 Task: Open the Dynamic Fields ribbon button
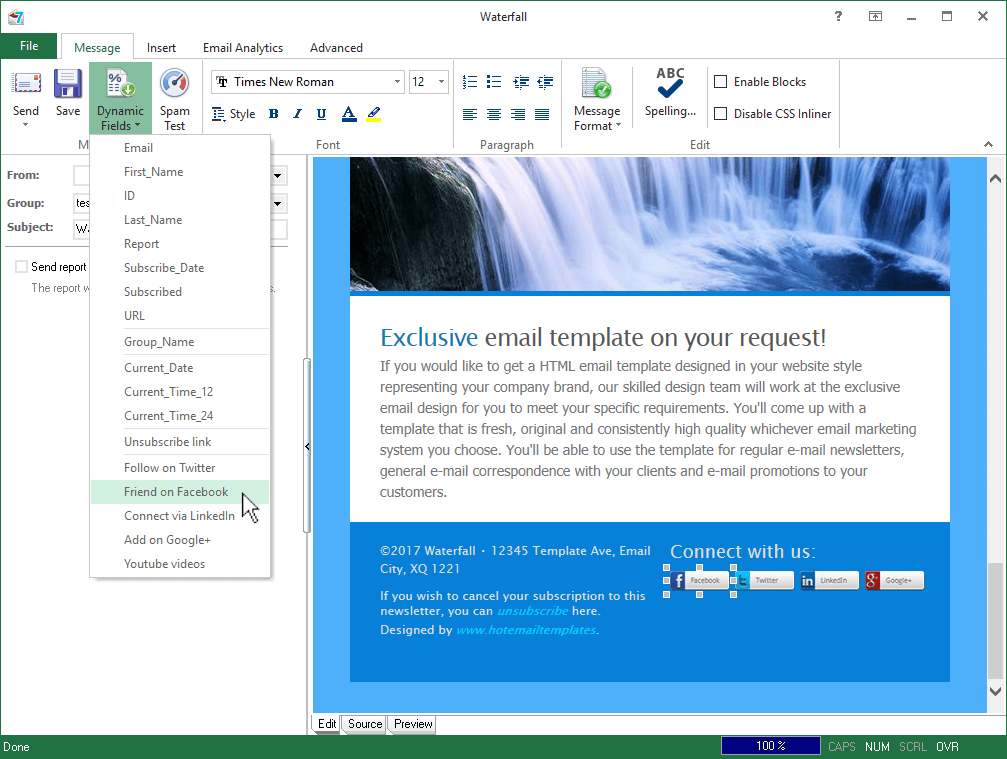[x=120, y=98]
